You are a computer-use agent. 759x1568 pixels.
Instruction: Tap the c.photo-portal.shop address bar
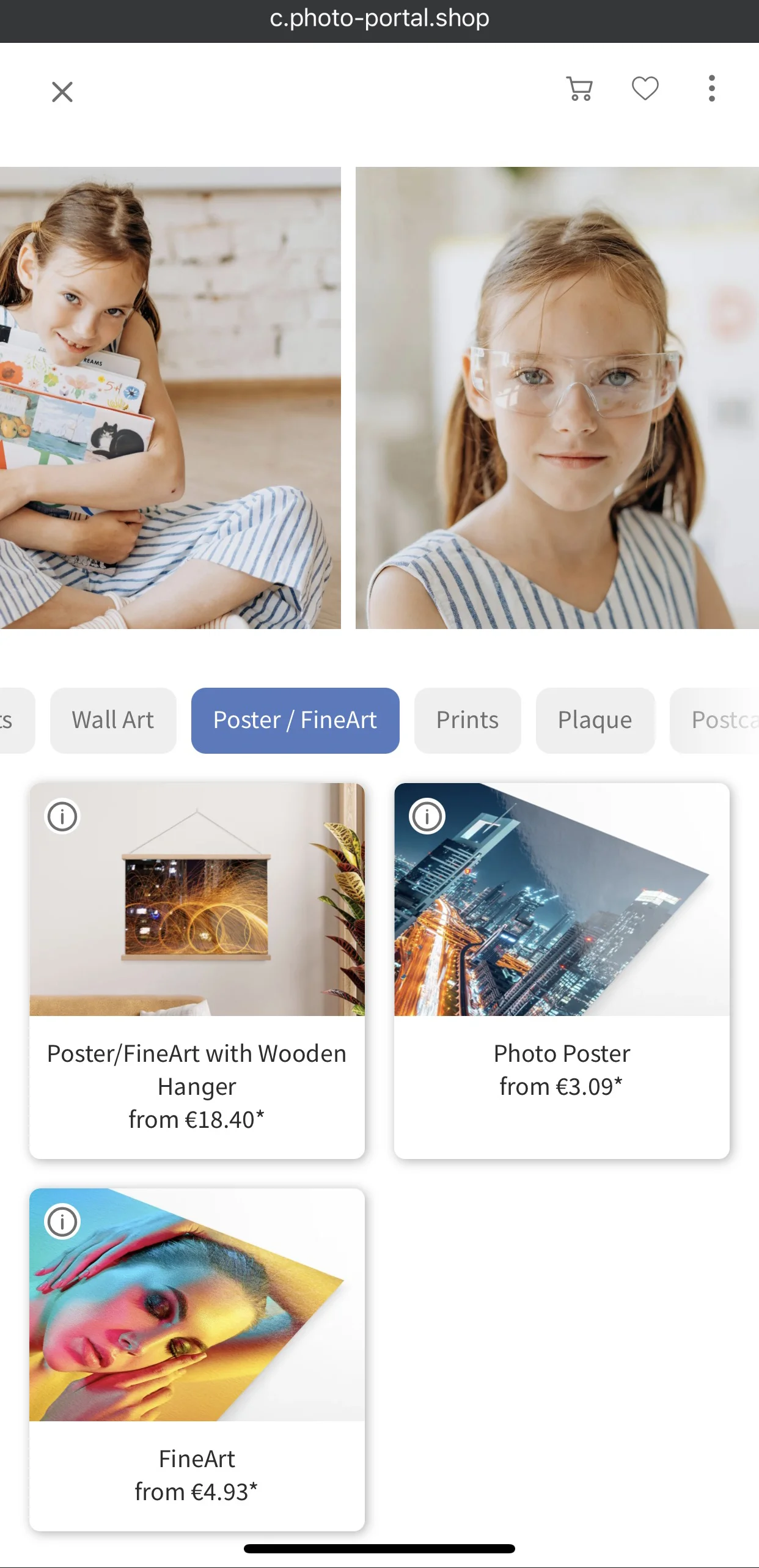pyautogui.click(x=380, y=18)
